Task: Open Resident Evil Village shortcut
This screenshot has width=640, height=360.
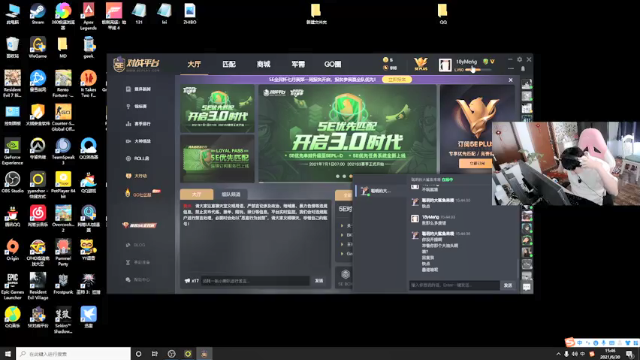Action: tap(38, 286)
